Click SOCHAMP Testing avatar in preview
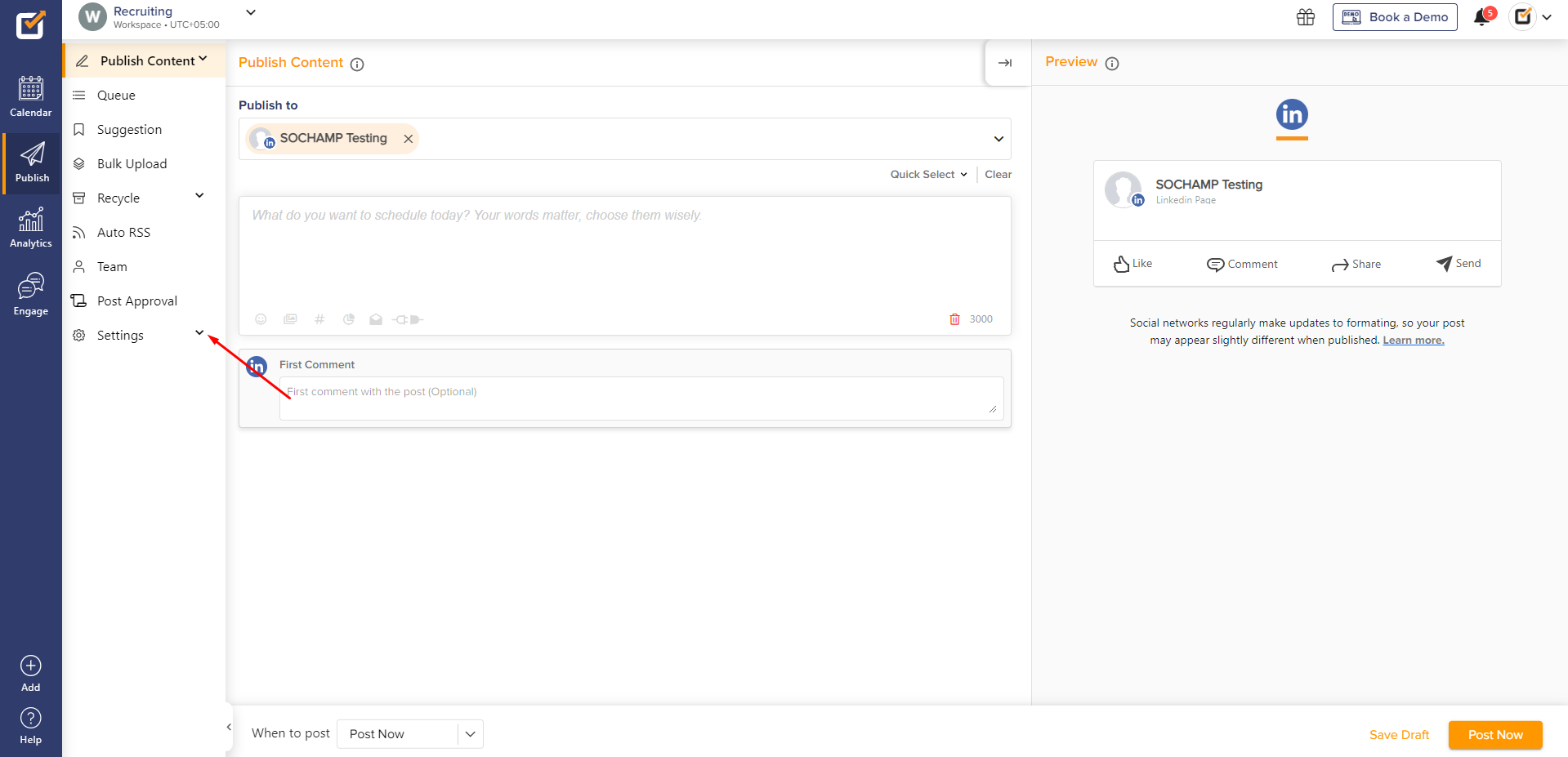This screenshot has width=1568, height=757. pyautogui.click(x=1124, y=189)
